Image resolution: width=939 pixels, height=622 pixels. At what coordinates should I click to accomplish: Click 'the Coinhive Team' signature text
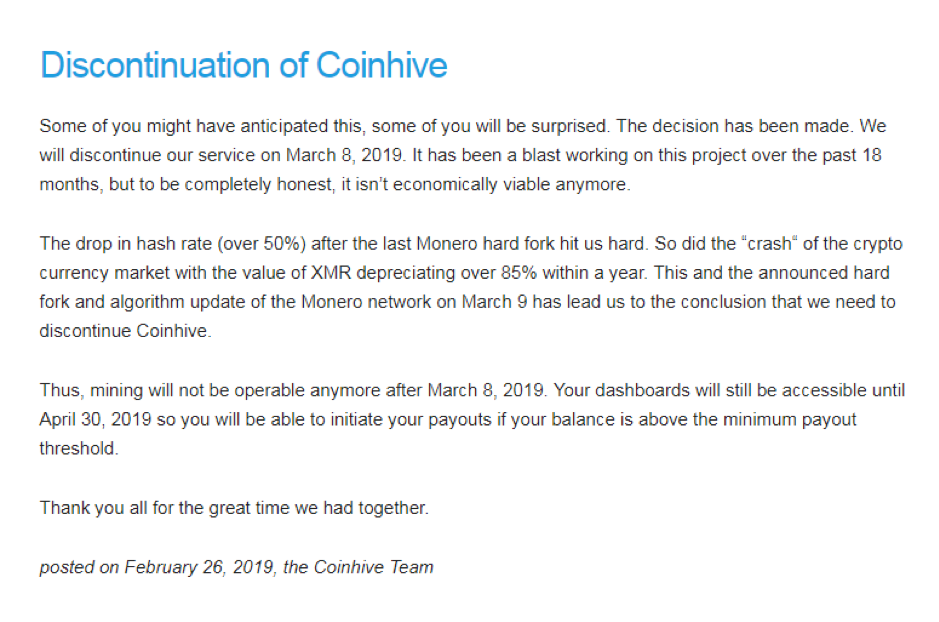click(358, 567)
